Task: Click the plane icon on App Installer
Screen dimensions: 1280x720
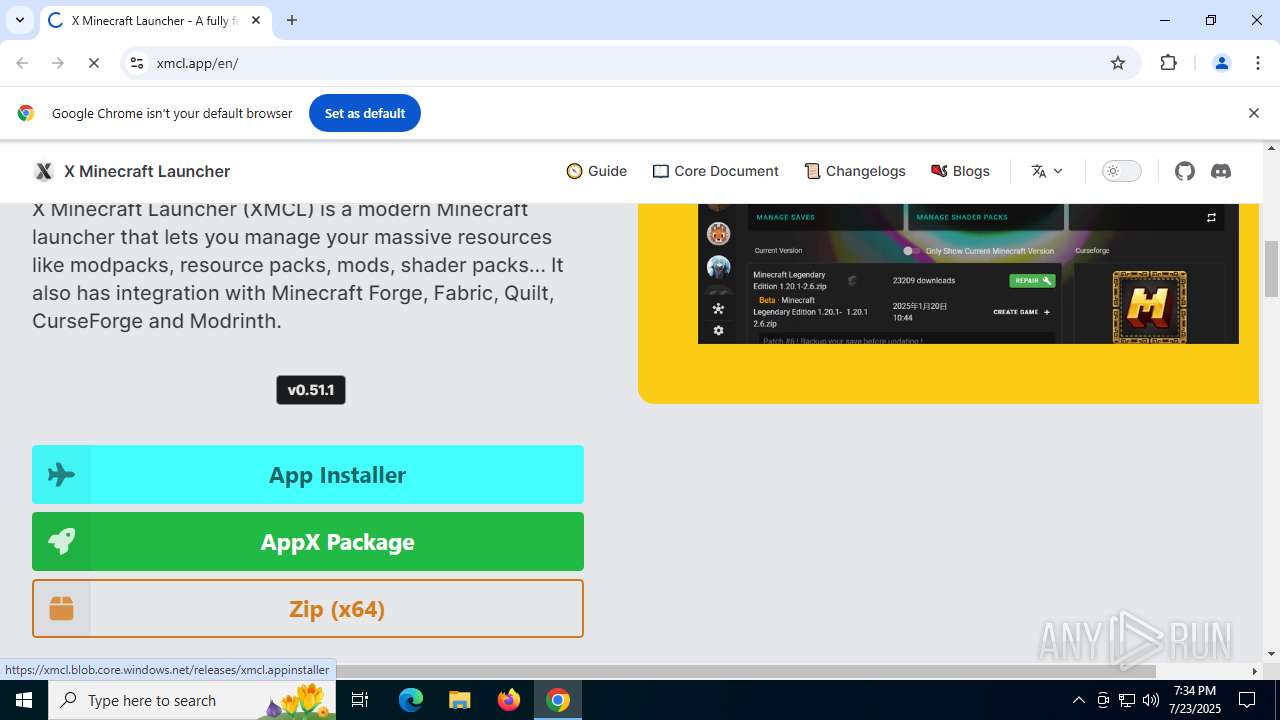Action: coord(62,474)
